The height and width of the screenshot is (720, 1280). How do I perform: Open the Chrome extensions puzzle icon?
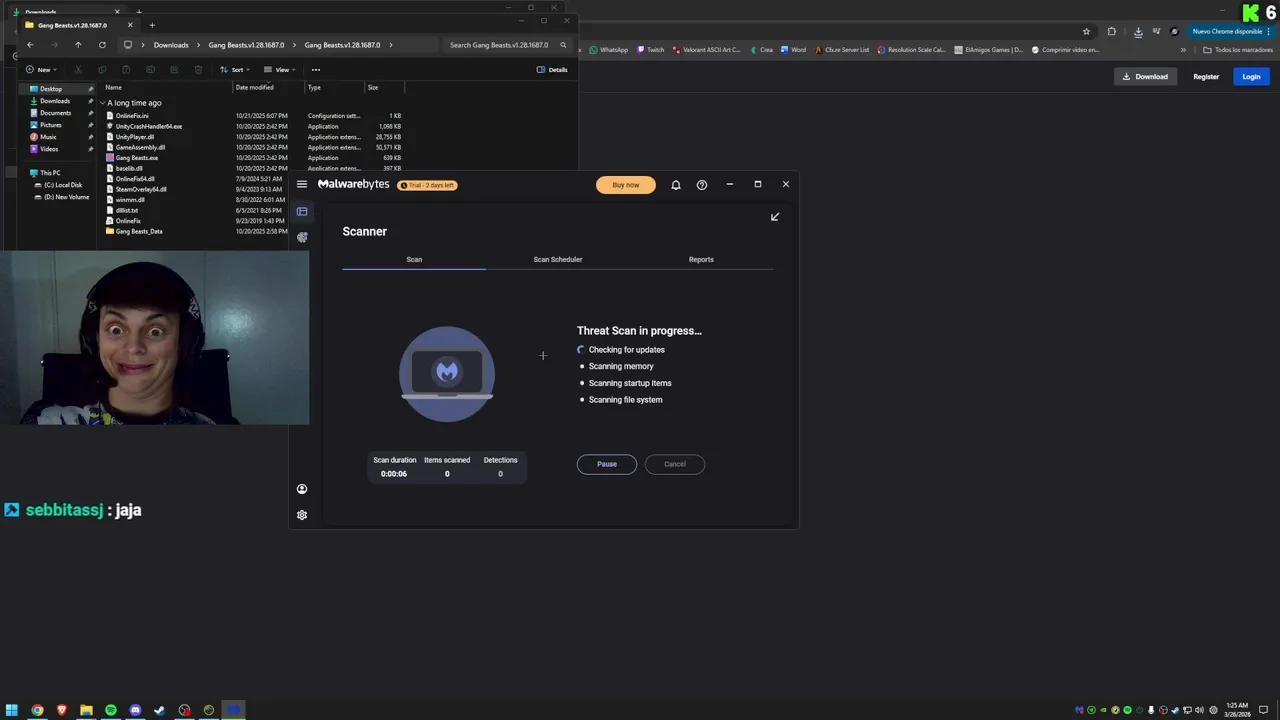click(x=1111, y=31)
